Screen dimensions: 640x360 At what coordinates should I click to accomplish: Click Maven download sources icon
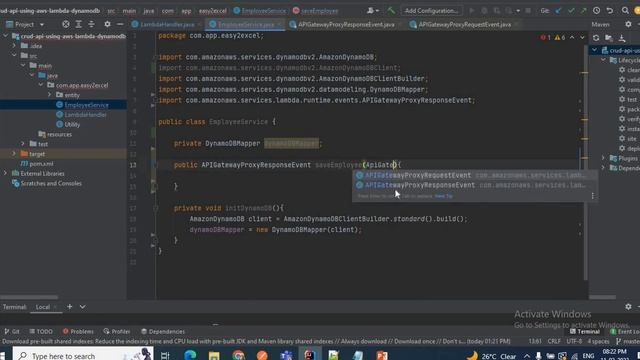622,38
